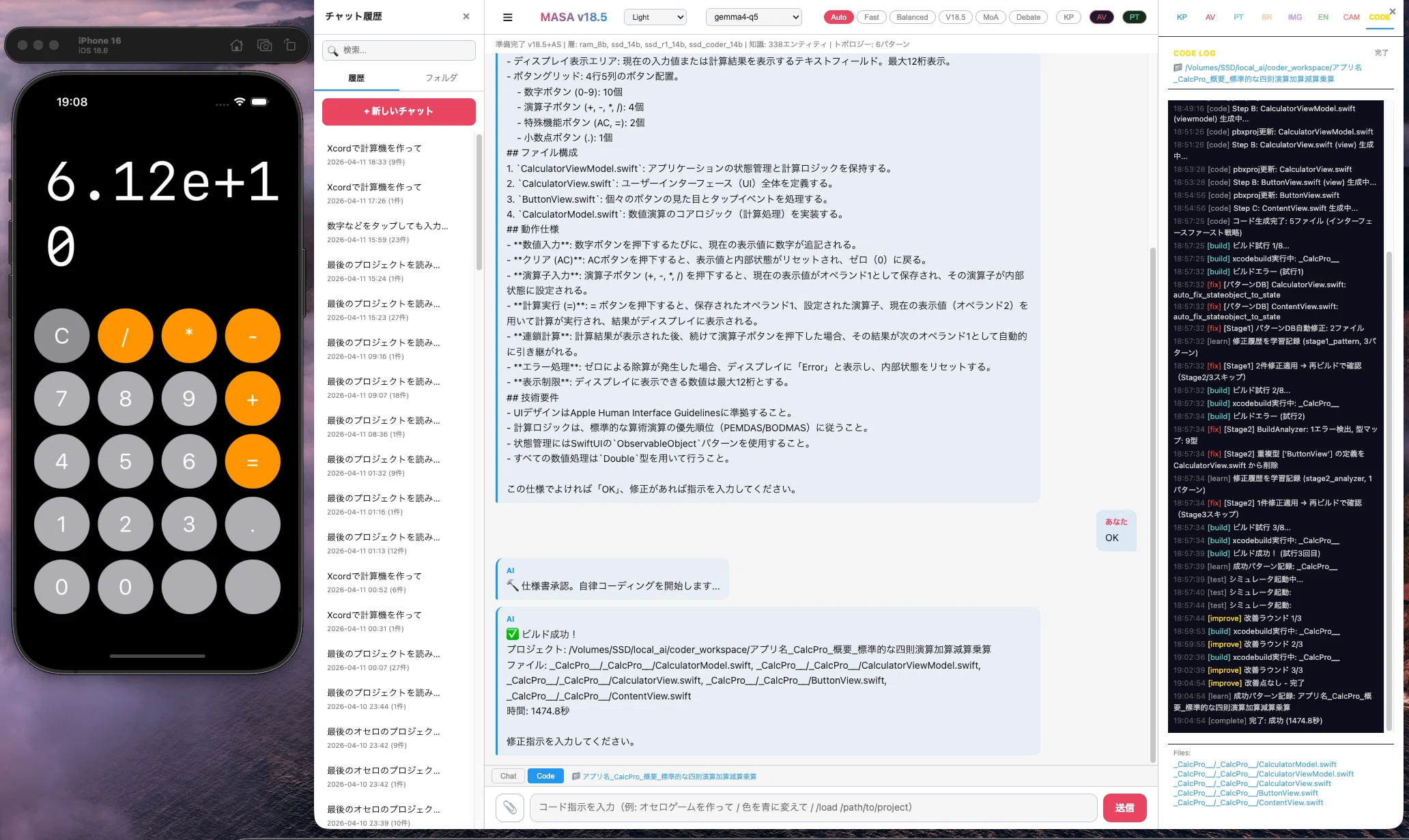1409x840 pixels.
Task: Click the code log scrollbar
Action: (x=1389, y=491)
